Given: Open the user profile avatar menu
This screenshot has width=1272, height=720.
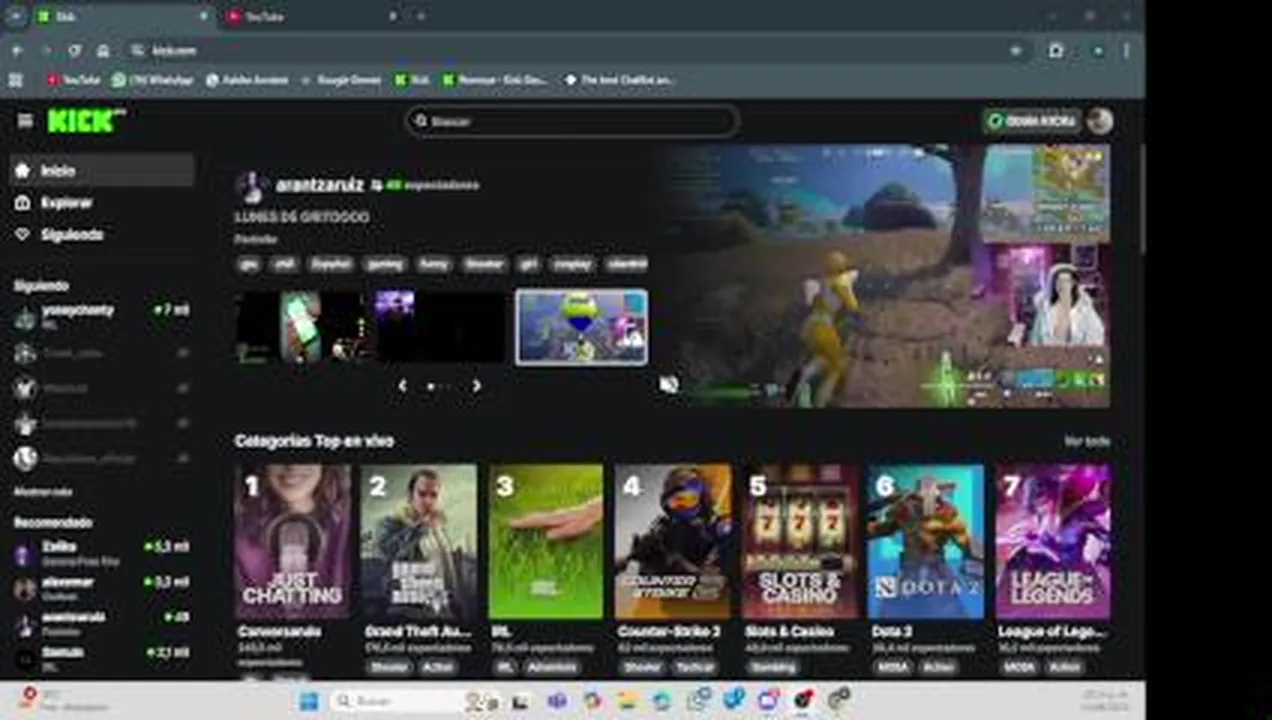Looking at the screenshot, I should pyautogui.click(x=1100, y=121).
